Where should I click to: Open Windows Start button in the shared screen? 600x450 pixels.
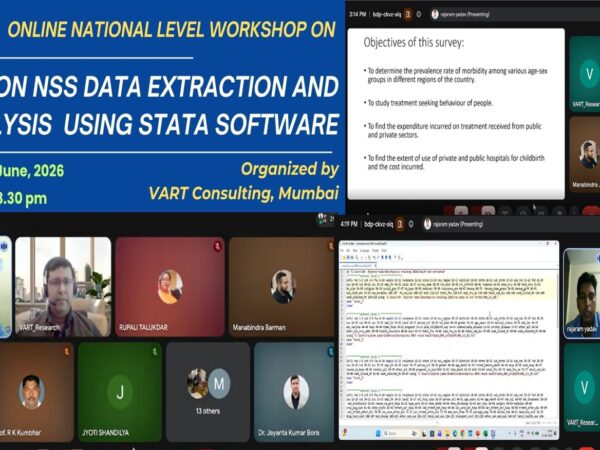point(378,433)
